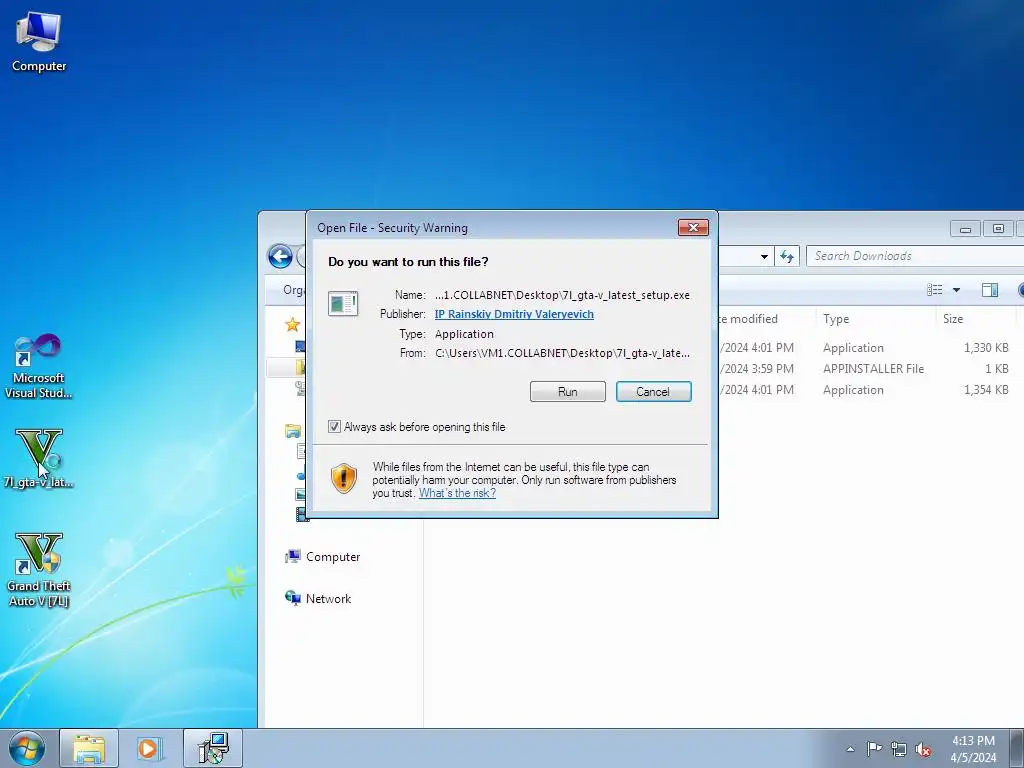Open the Computer desktop icon
Viewport: 1024px width, 768px height.
click(x=39, y=42)
